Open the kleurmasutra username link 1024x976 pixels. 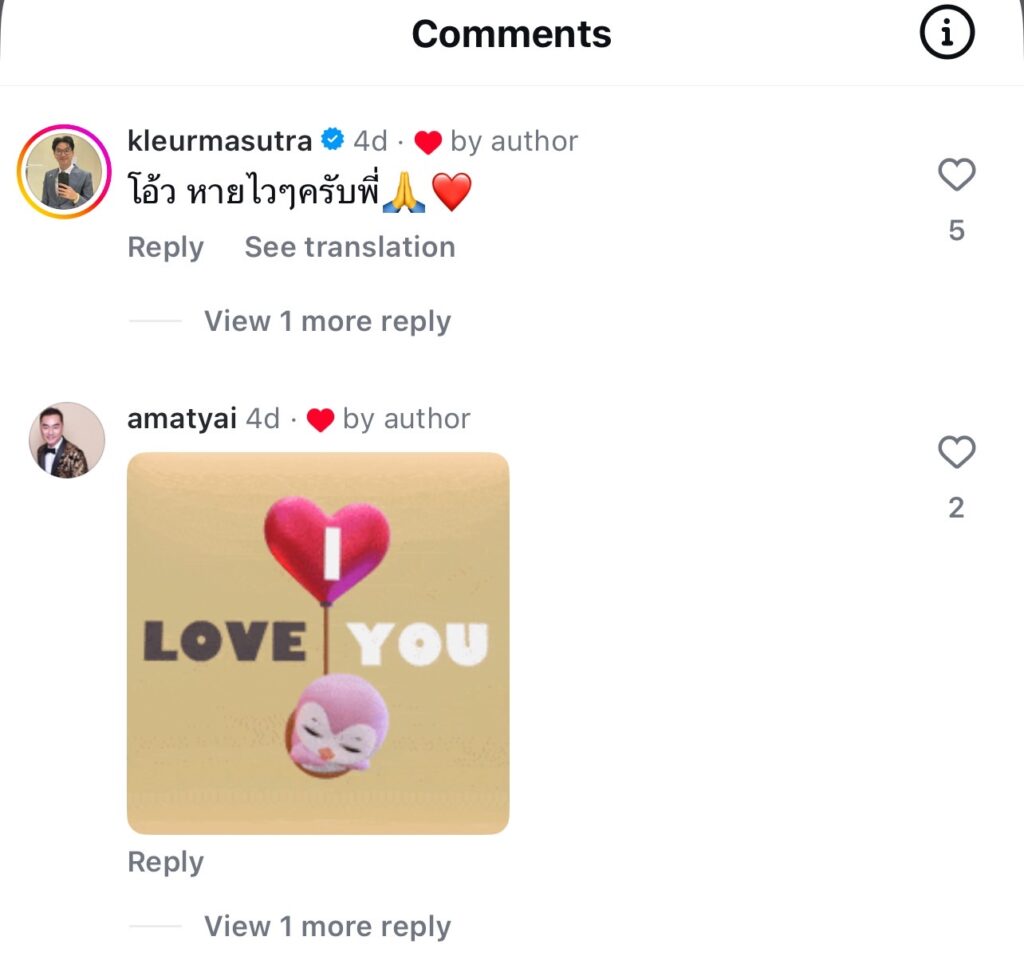tap(220, 141)
